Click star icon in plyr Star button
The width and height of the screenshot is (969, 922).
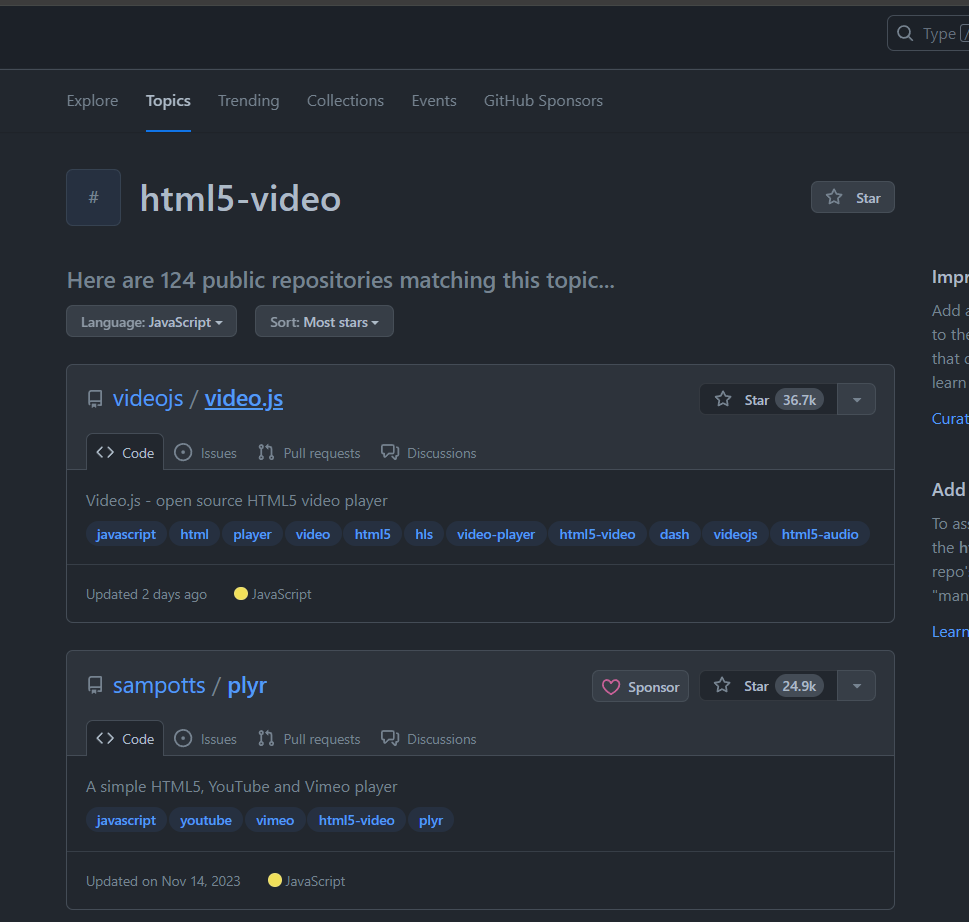coord(722,685)
